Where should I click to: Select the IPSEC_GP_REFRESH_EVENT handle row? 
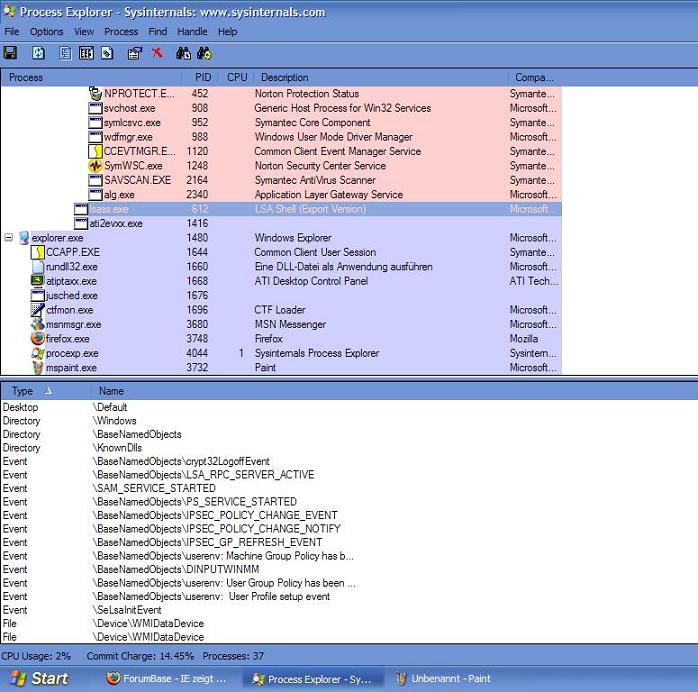click(x=349, y=542)
